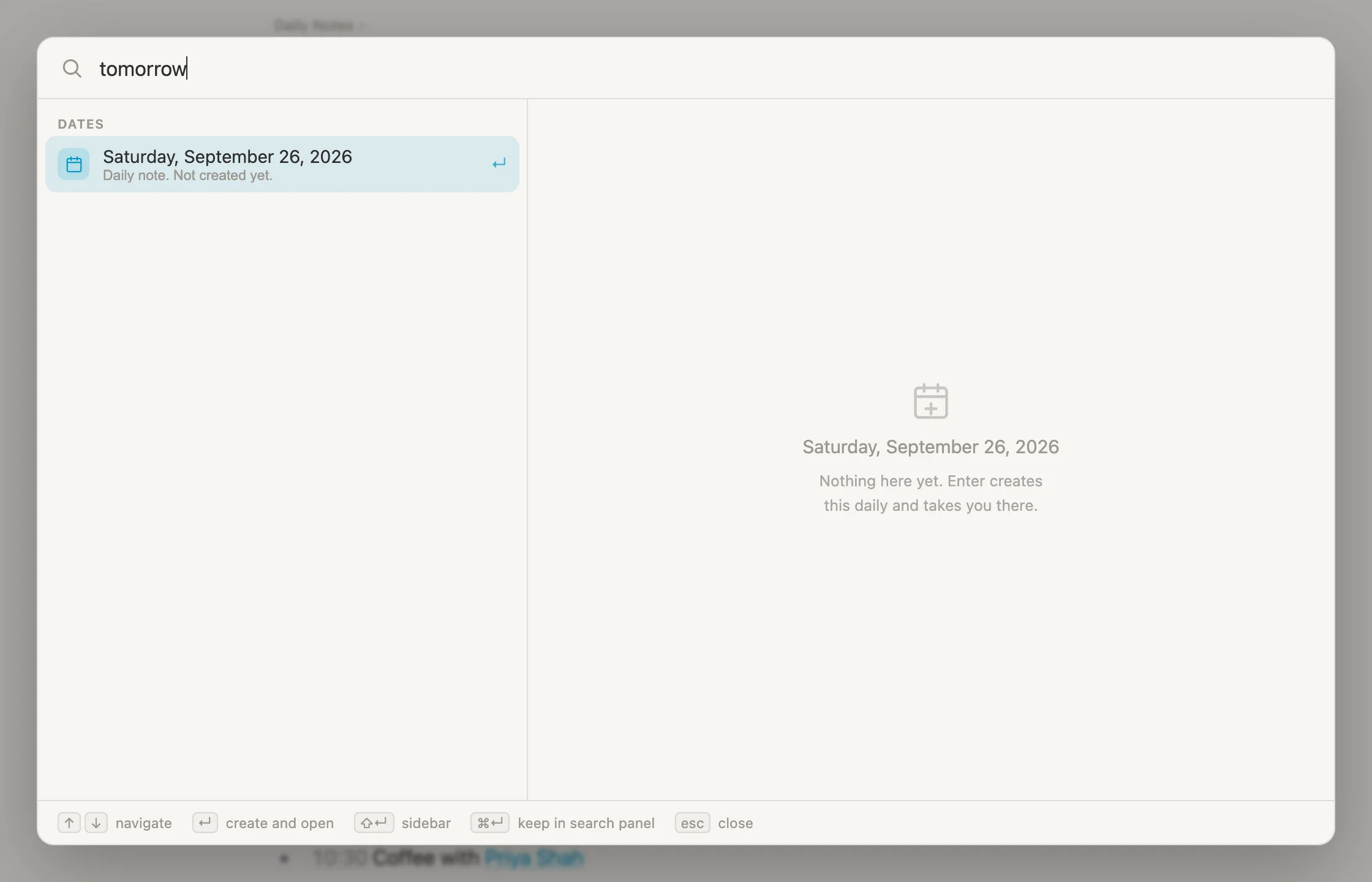The height and width of the screenshot is (882, 1372).
Task: Click the up arrow navigate key
Action: click(x=69, y=823)
